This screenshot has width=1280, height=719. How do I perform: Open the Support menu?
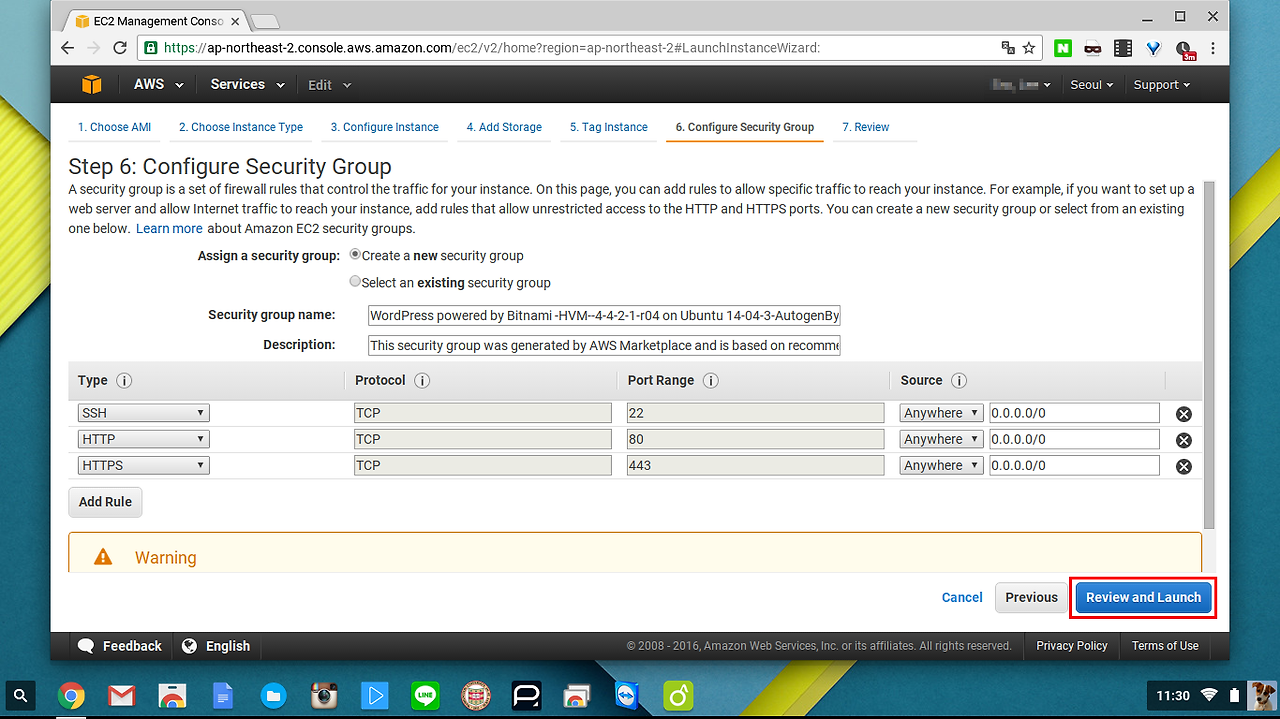pyautogui.click(x=1161, y=85)
